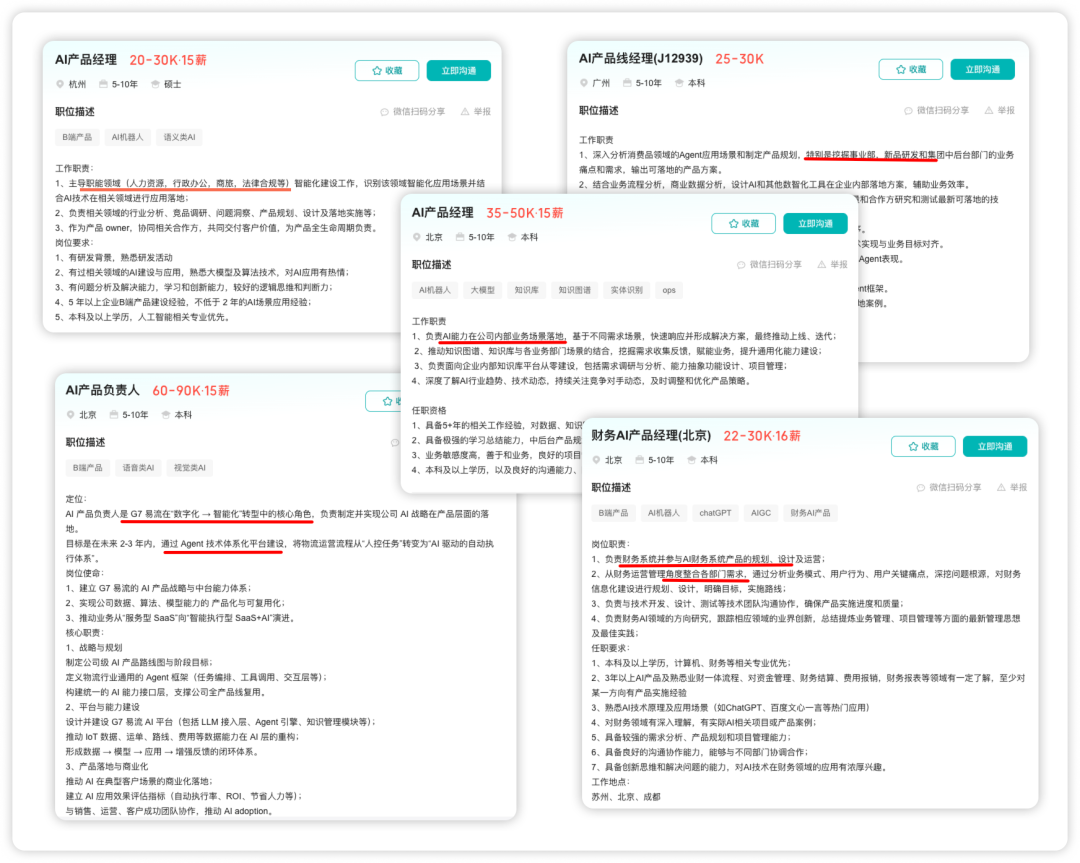This screenshot has height=863, width=1080.
Task: Click 收藏 on the 财务AI产品经理(北京) card
Action: pos(923,446)
